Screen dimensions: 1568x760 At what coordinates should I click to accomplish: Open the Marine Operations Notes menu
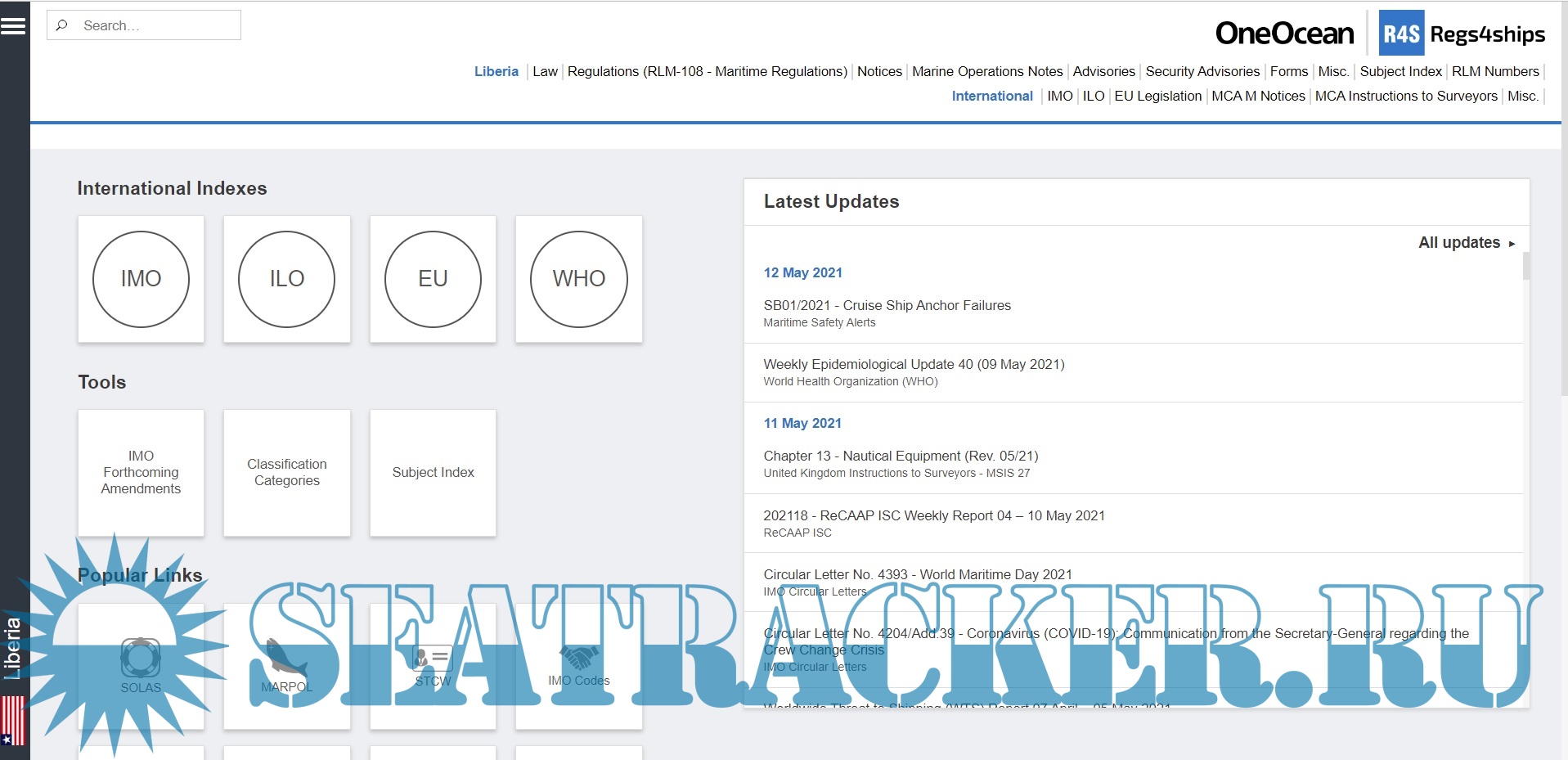pyautogui.click(x=986, y=72)
